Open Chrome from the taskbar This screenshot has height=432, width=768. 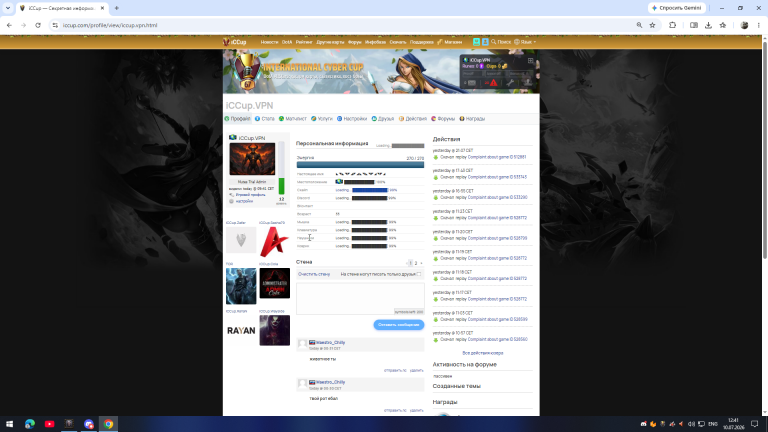coord(108,424)
